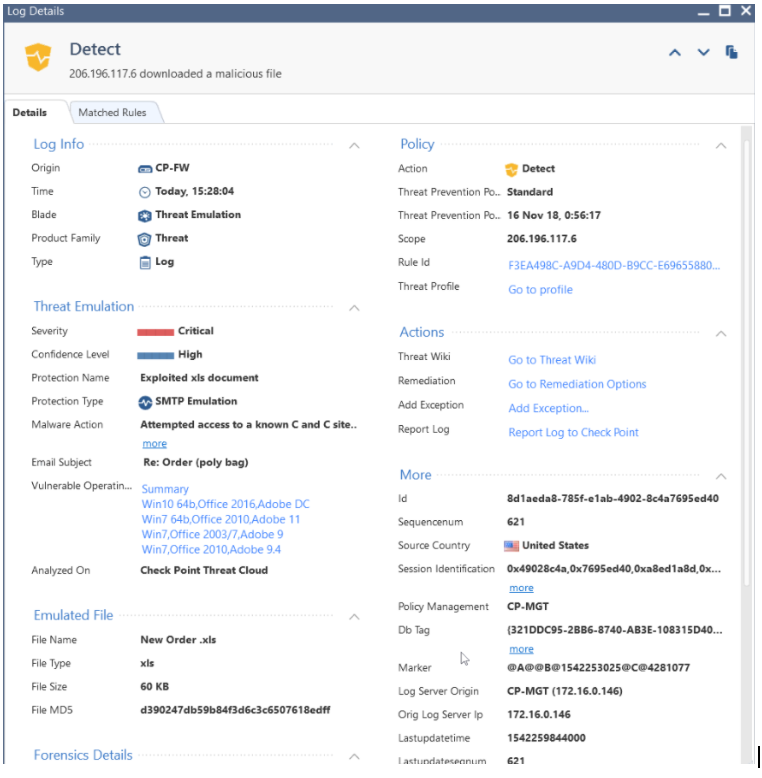Click the orange Detect shield icon in header
Viewport: 762px width, 778px height.
point(38,57)
